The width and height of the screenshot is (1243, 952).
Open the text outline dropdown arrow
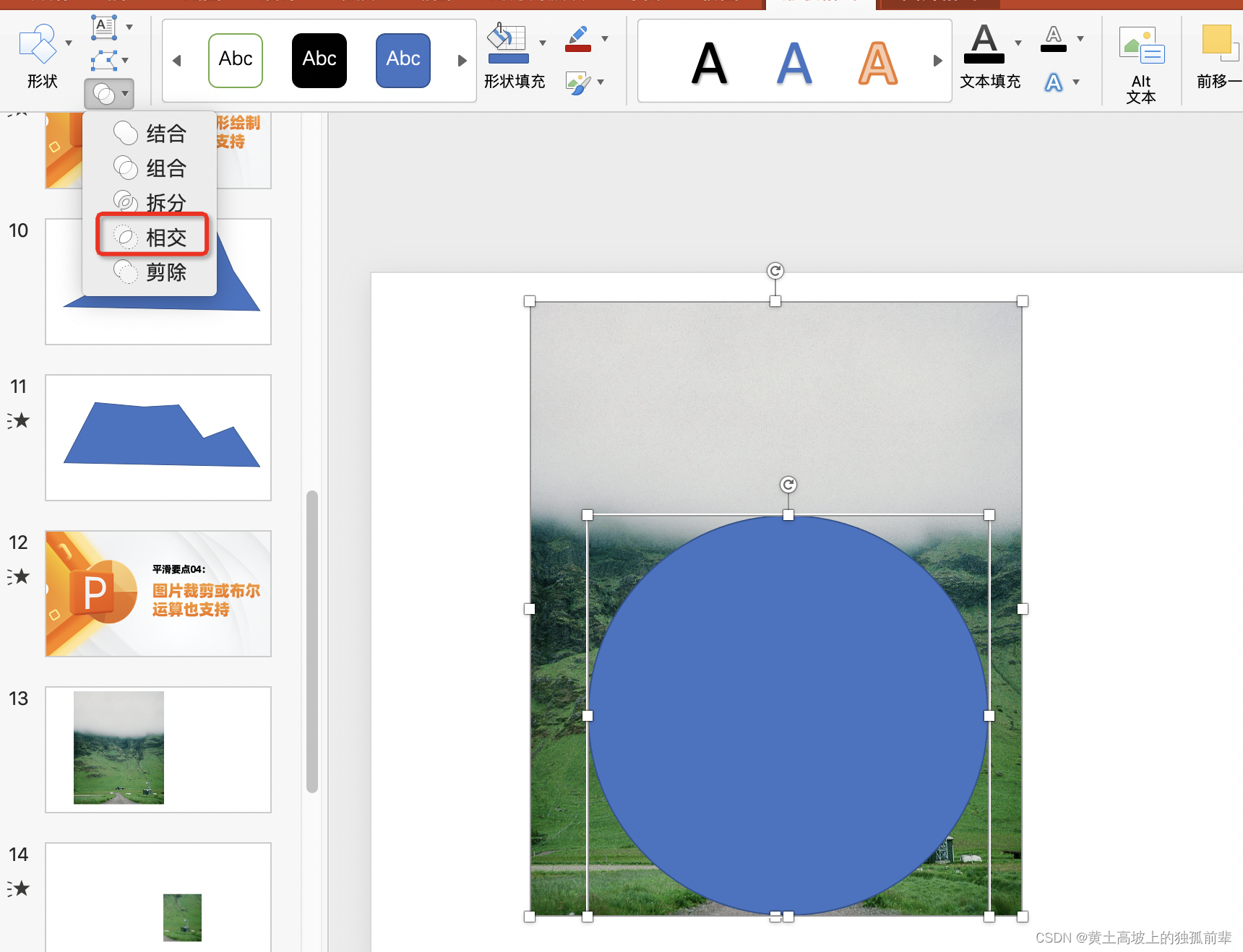click(1080, 39)
